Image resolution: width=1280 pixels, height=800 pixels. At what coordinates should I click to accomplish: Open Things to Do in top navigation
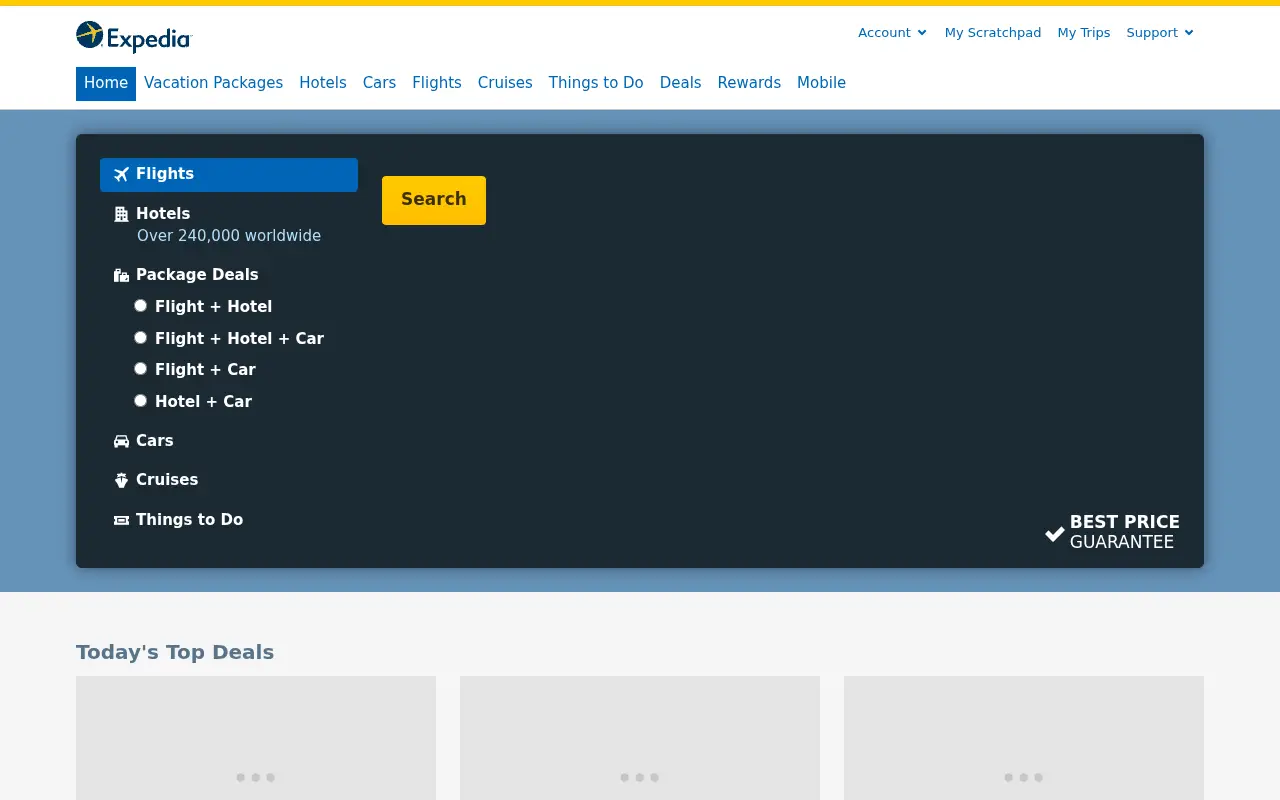(596, 83)
